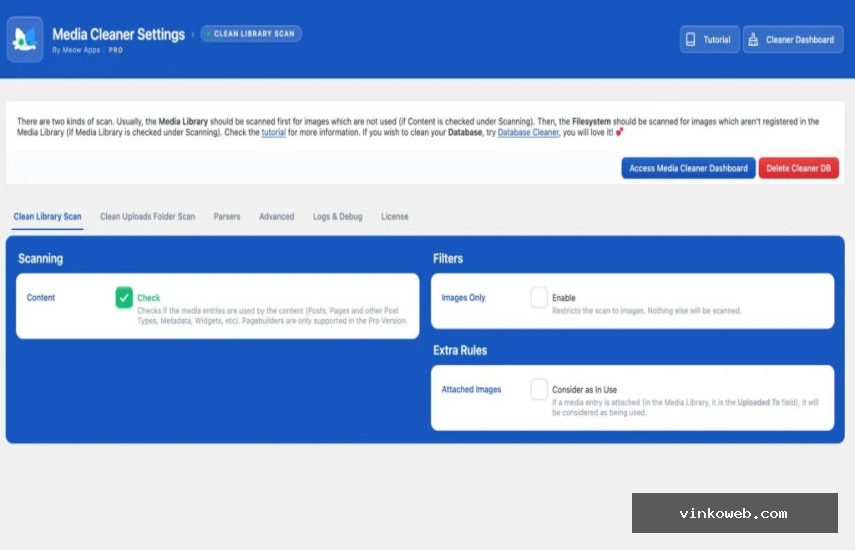Image resolution: width=855 pixels, height=550 pixels.
Task: Tick Attached Images Consider as In Use
Action: click(x=539, y=389)
